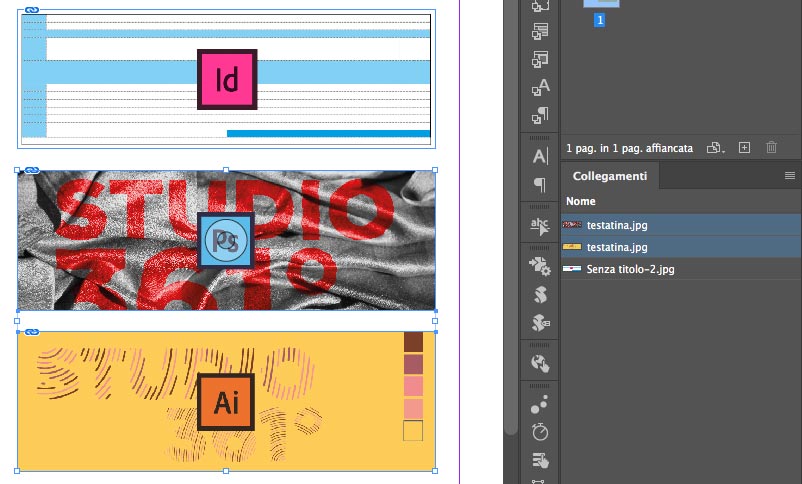Click the bottom-left handle of the Illustrator image
This screenshot has width=802, height=484.
click(17, 471)
